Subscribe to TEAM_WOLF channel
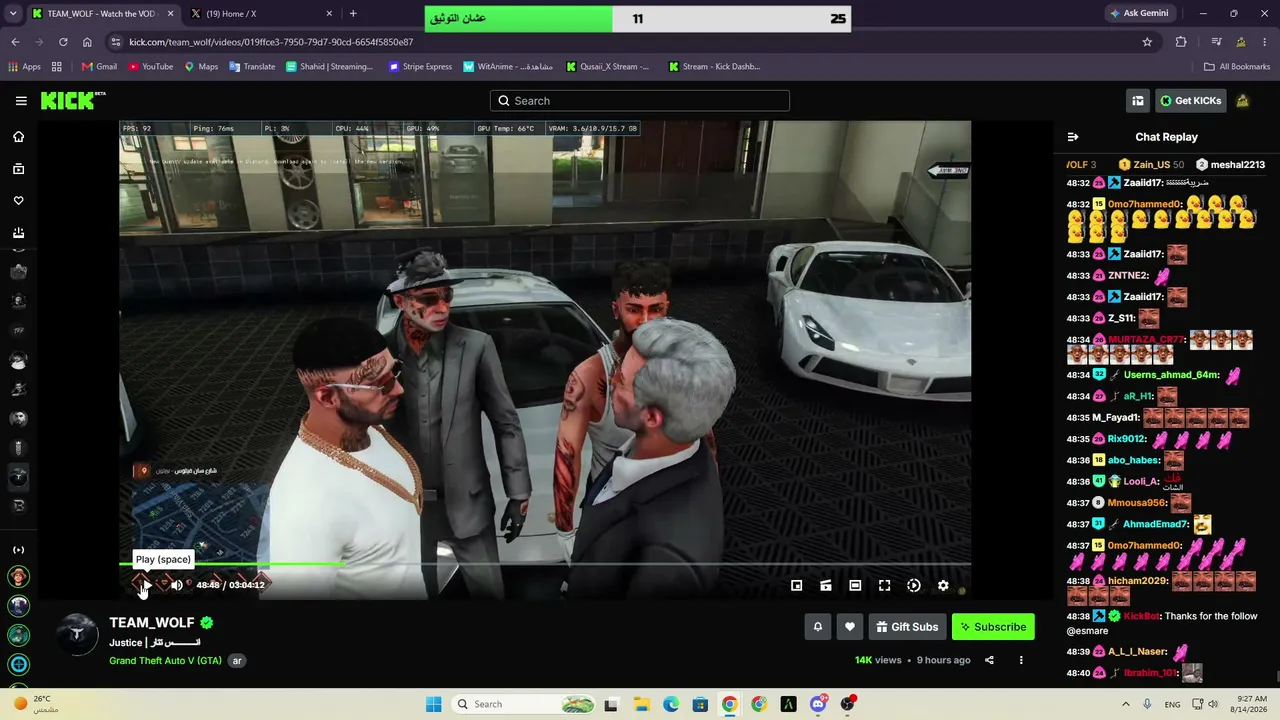 (993, 627)
